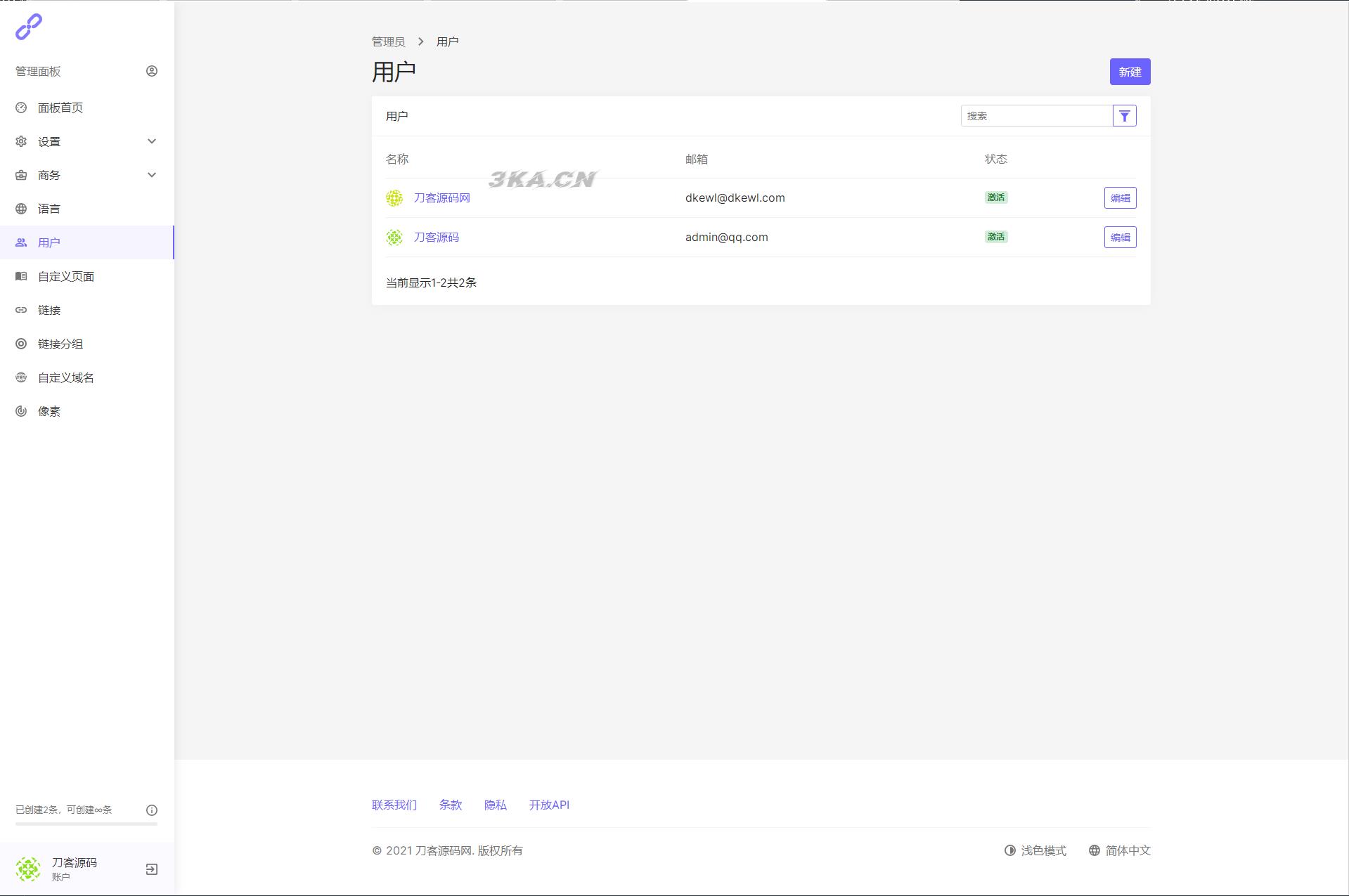Click the 商务 briefcase icon
This screenshot has height=896, width=1349.
point(21,175)
